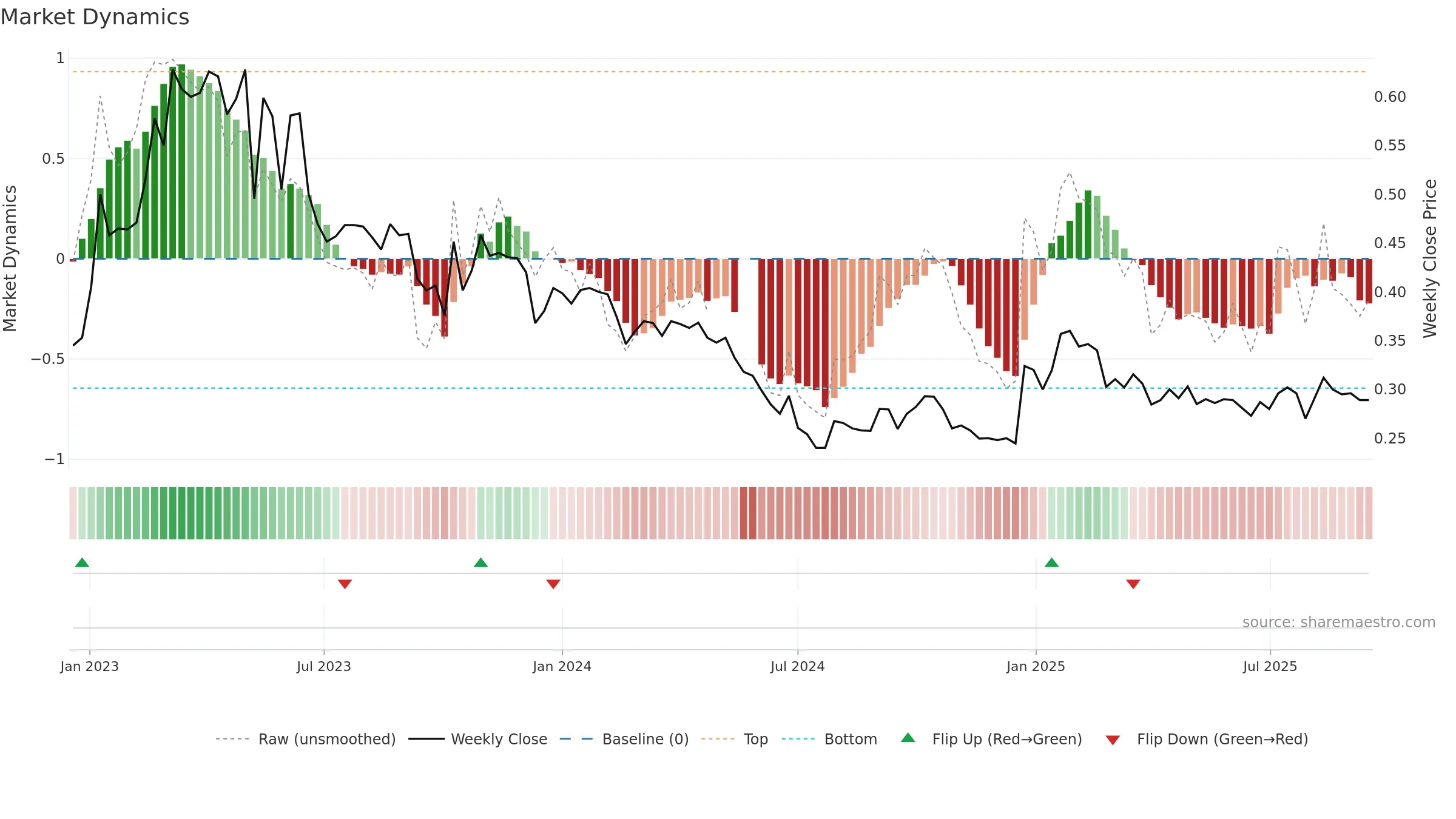Select the Flip Up marker in late 2023
The height and width of the screenshot is (819, 1456).
(x=480, y=562)
